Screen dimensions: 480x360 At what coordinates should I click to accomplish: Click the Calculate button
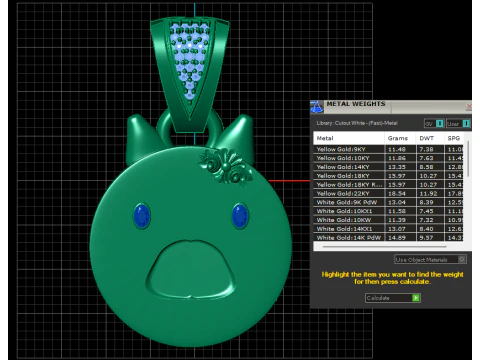393,298
